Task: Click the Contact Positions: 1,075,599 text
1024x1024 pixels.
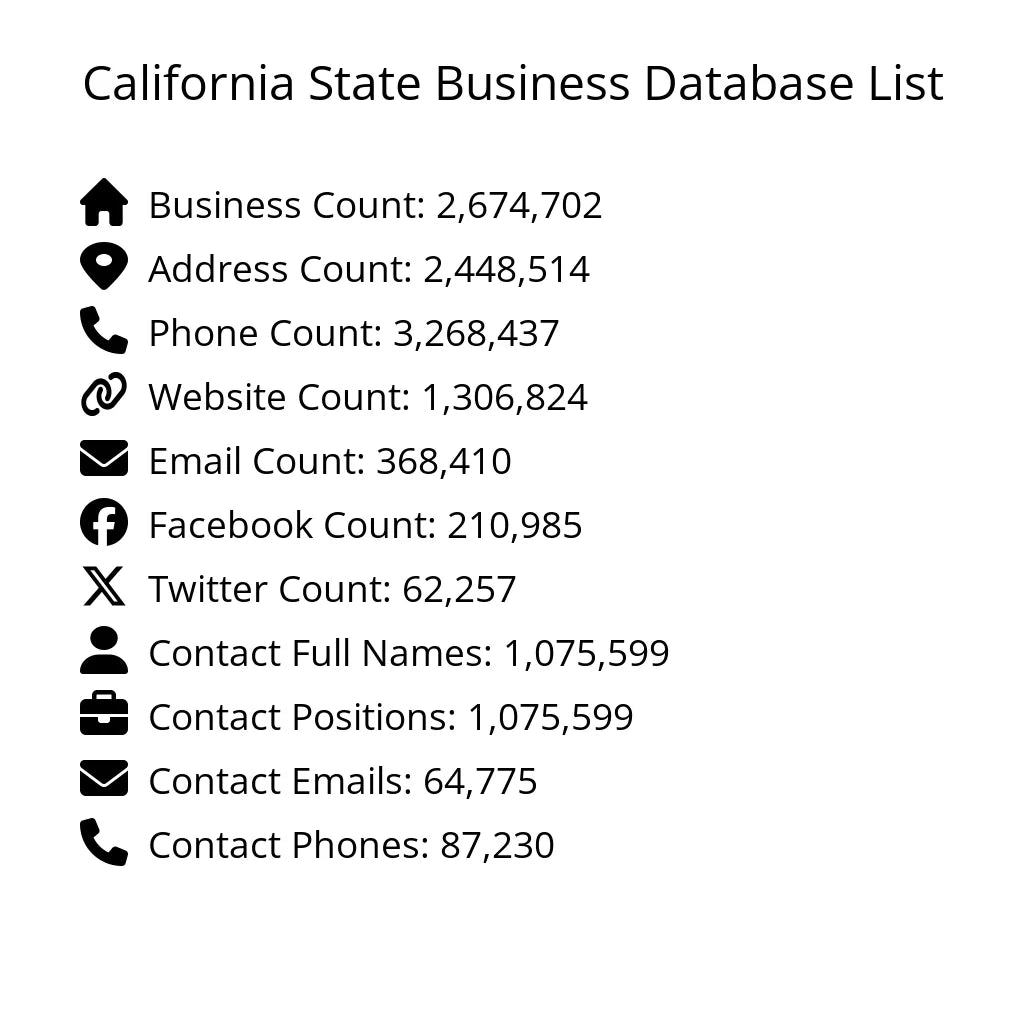Action: tap(390, 718)
